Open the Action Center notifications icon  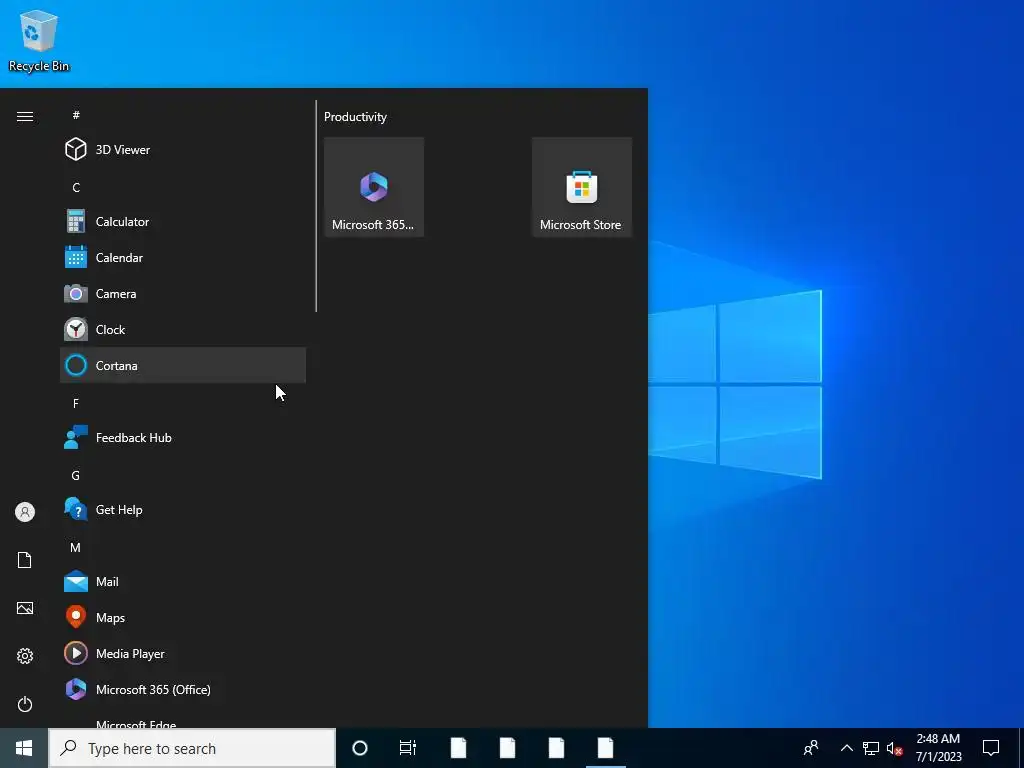(x=991, y=748)
